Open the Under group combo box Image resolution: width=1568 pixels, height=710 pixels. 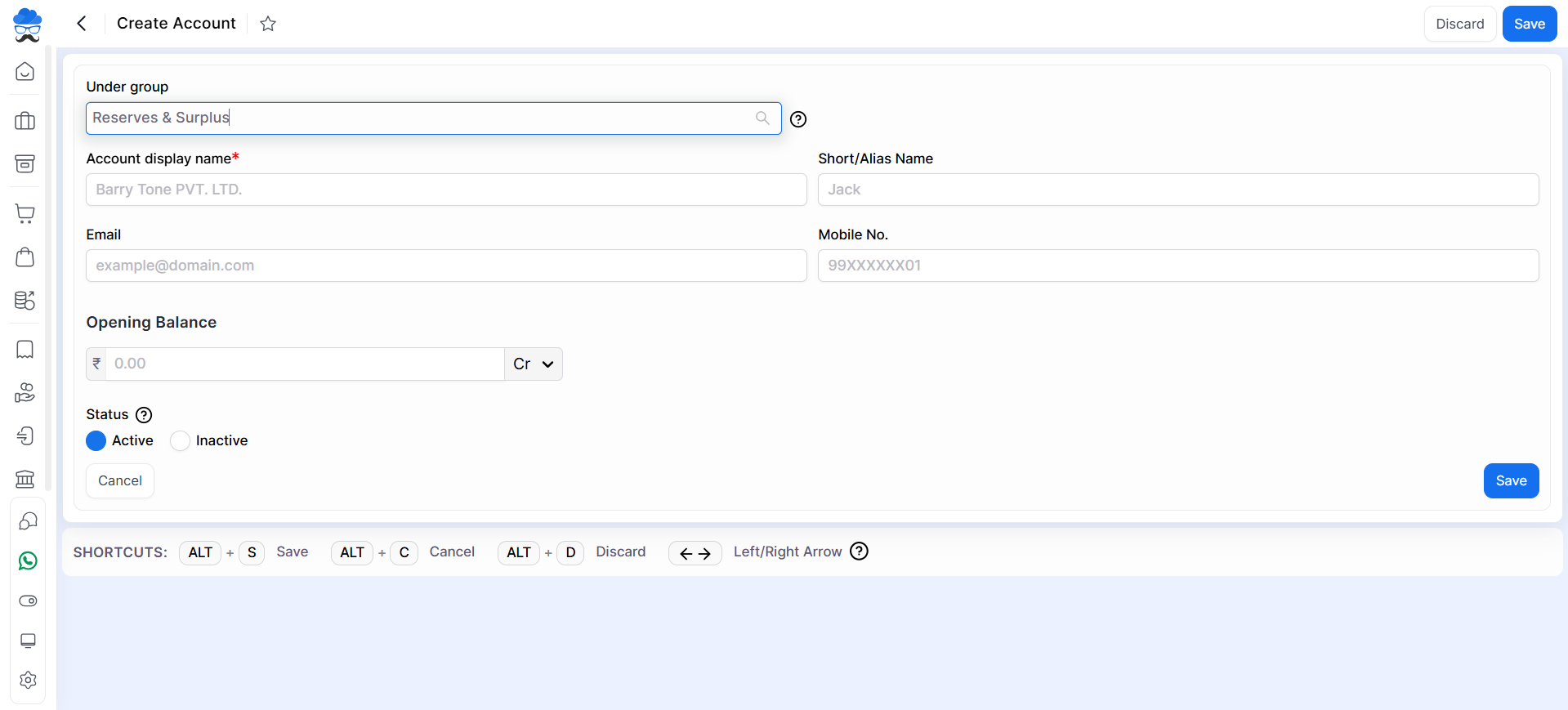[434, 118]
